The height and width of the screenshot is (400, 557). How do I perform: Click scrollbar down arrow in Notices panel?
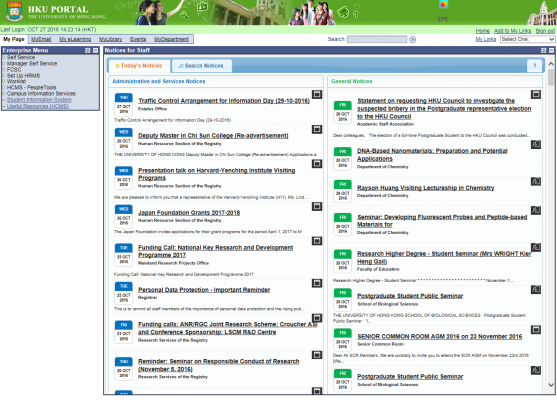pos(551,385)
